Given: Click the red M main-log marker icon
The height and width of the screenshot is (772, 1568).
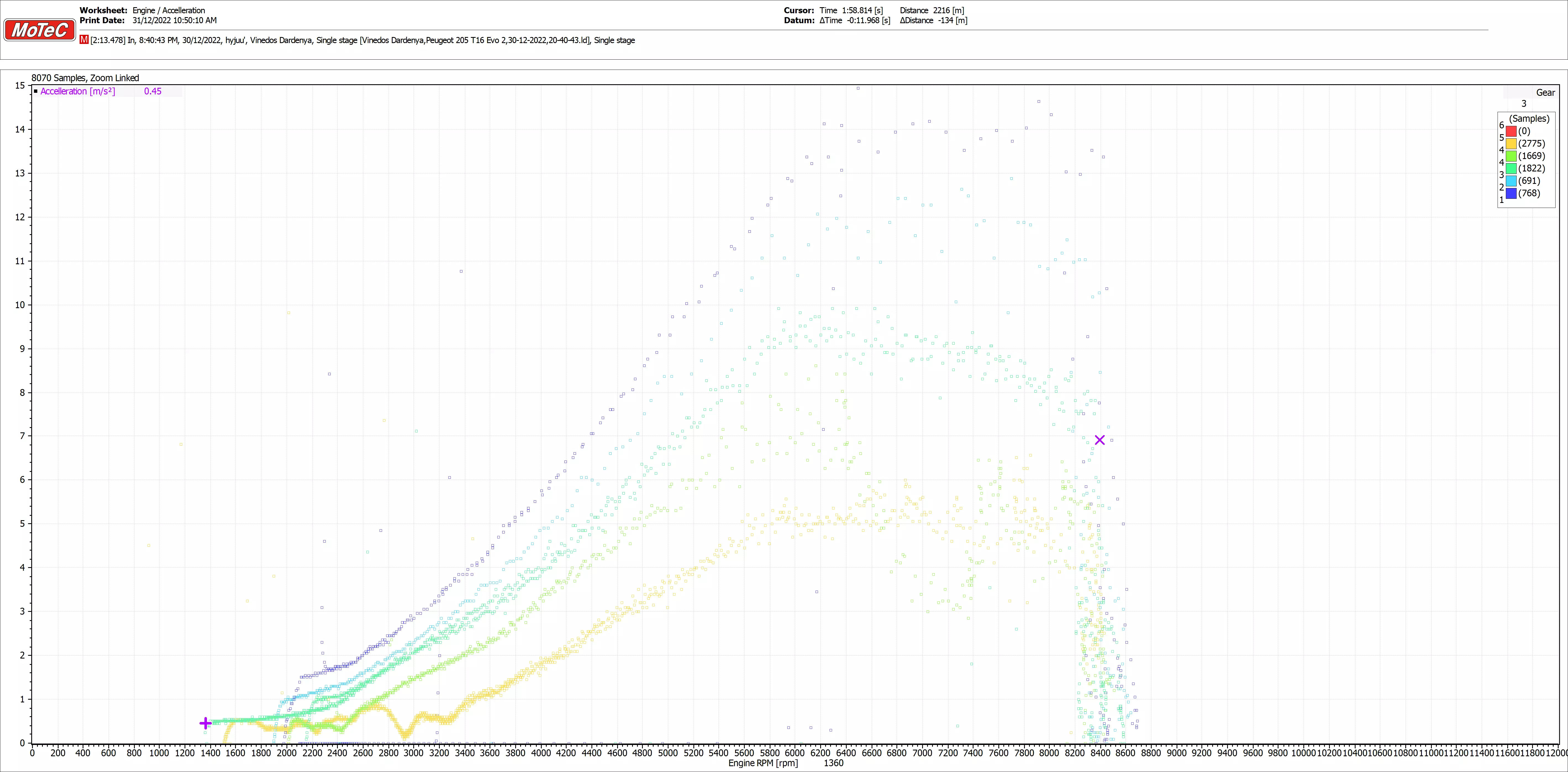Looking at the screenshot, I should (x=84, y=39).
